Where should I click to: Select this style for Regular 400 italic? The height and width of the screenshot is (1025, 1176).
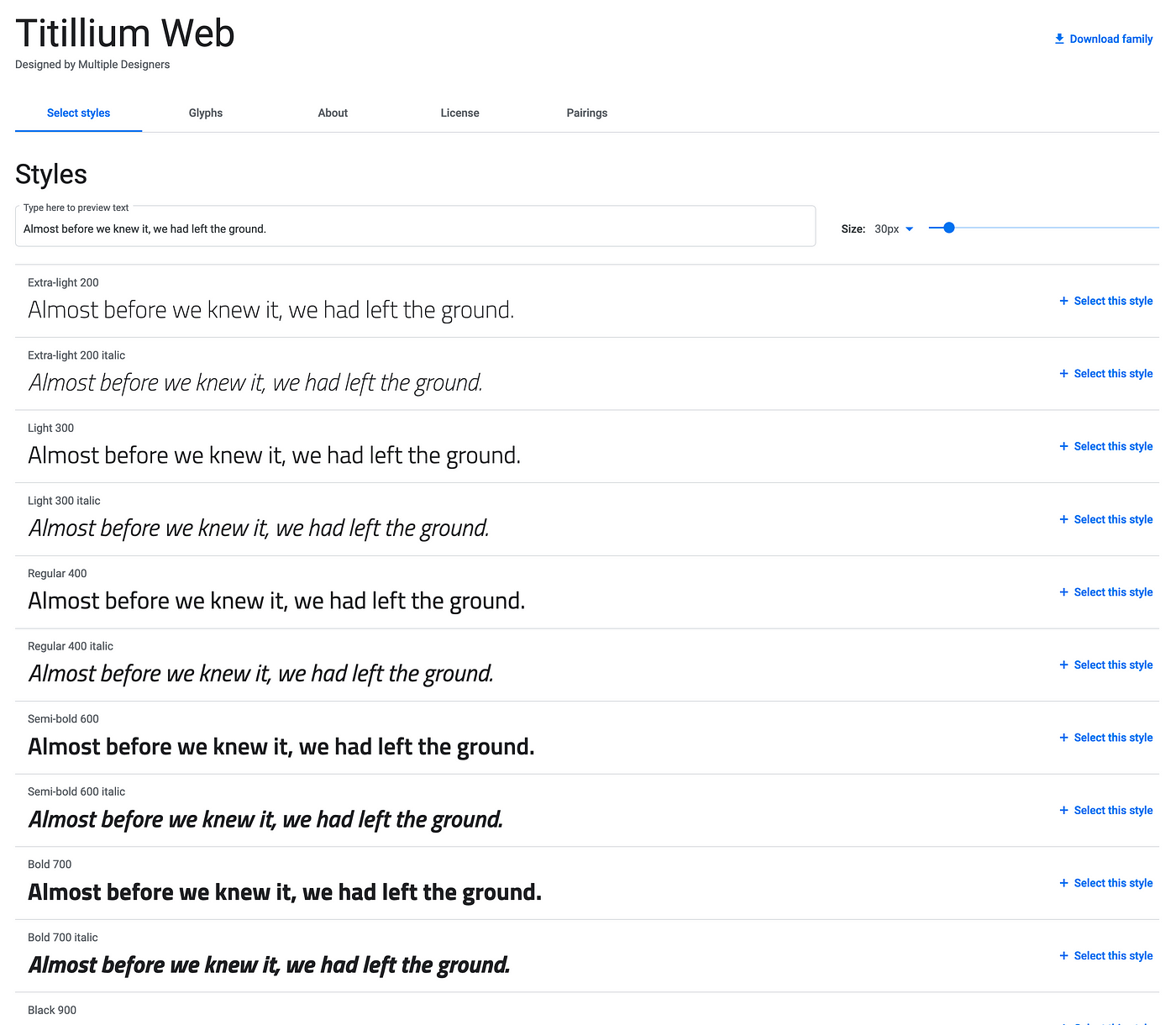(1113, 665)
